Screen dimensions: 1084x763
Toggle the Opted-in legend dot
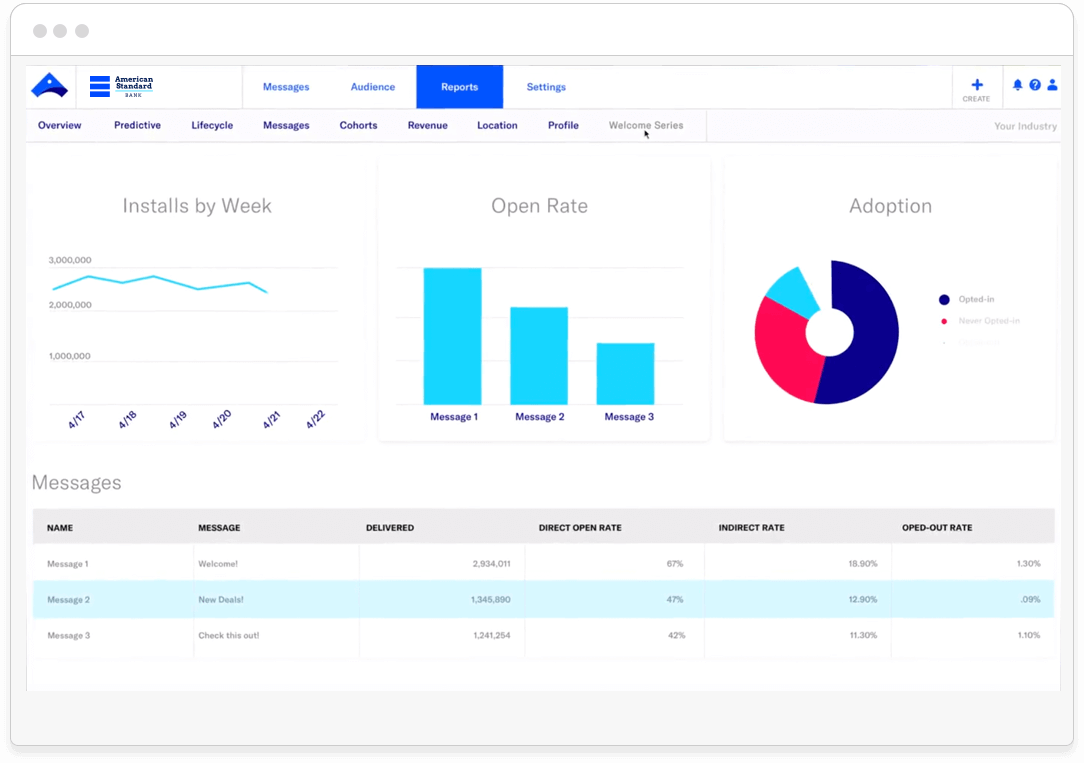[944, 300]
